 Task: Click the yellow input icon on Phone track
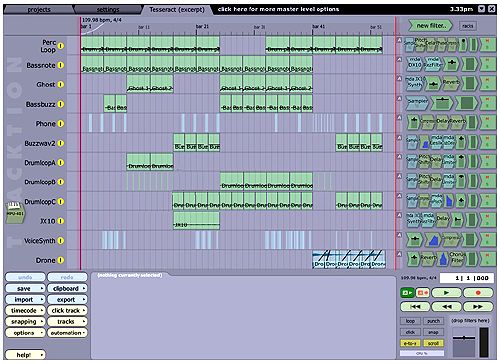[61, 124]
